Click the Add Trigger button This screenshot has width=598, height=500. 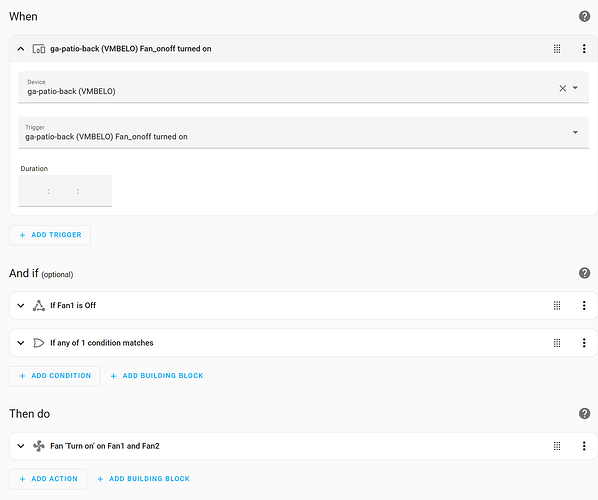50,235
